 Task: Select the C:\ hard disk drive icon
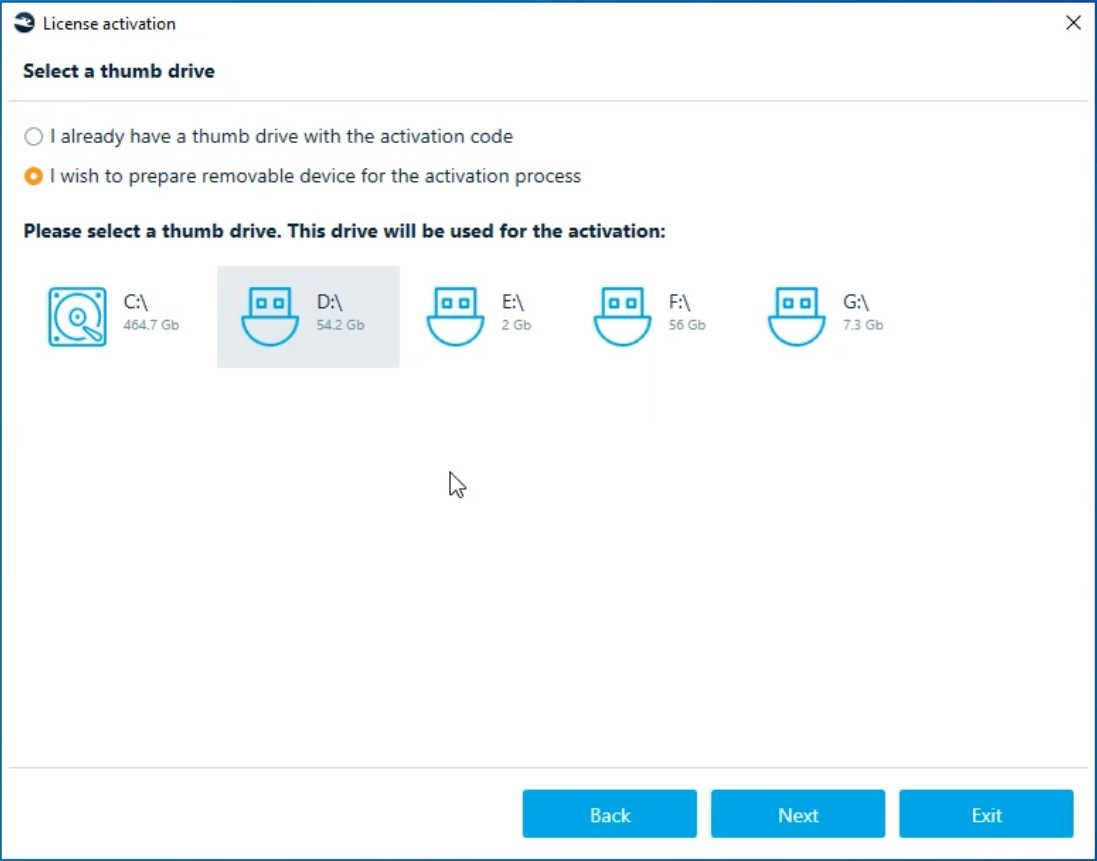click(x=78, y=317)
